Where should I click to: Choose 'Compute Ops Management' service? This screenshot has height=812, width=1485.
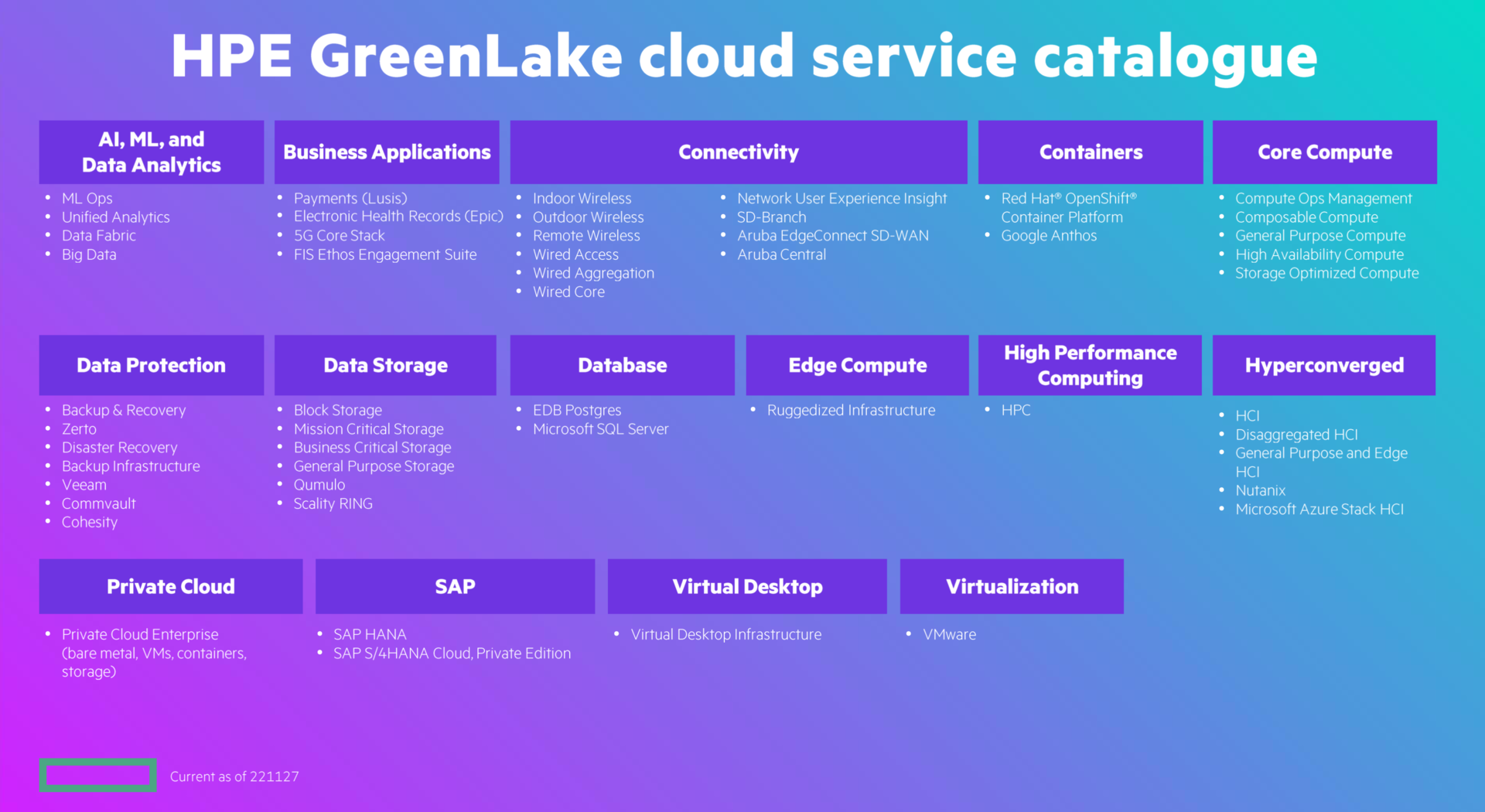[x=1323, y=199]
